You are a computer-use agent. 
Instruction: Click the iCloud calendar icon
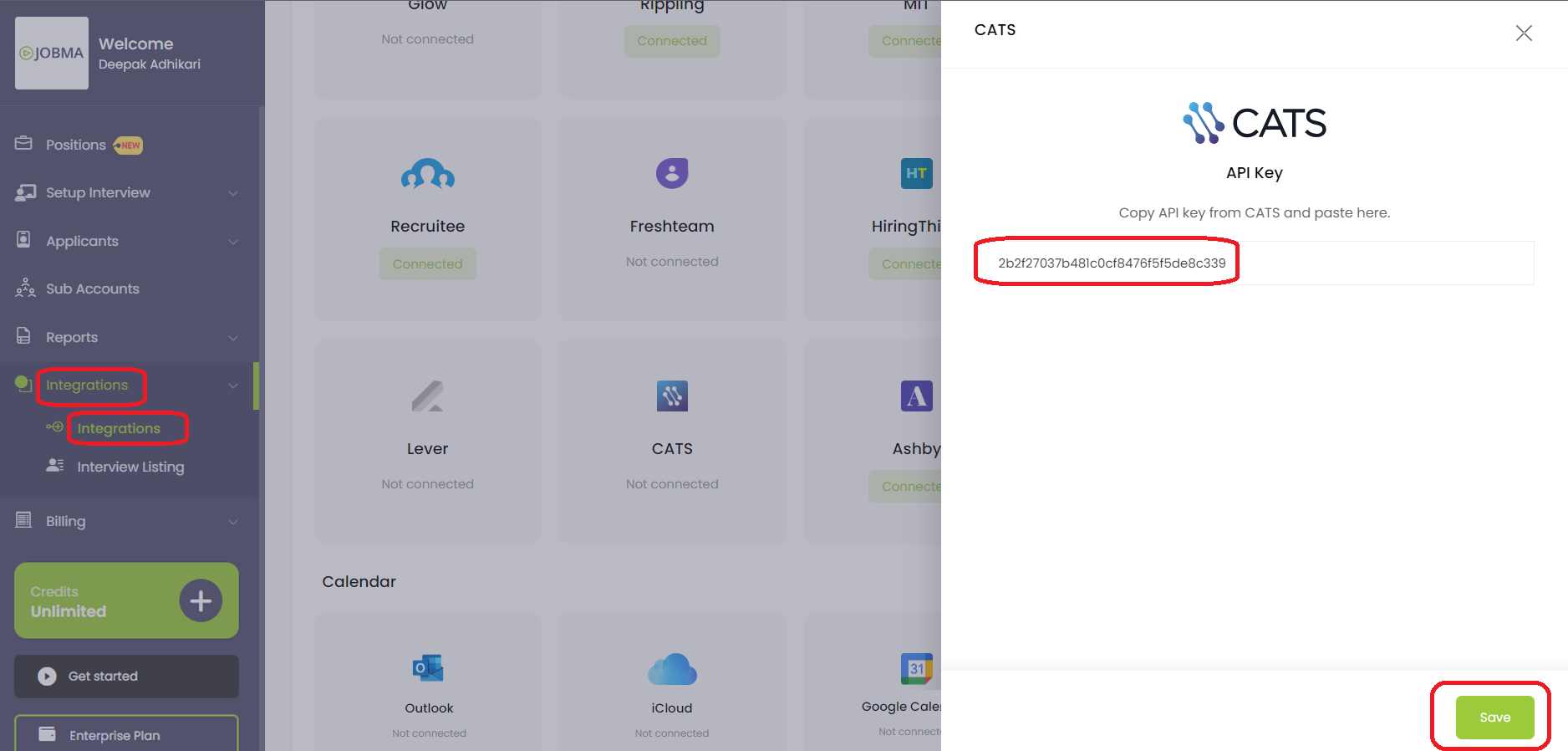672,669
